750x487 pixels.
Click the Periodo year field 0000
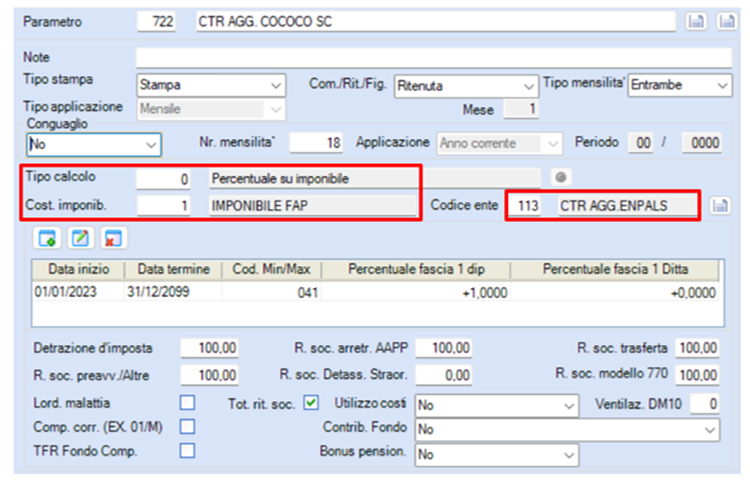click(701, 143)
